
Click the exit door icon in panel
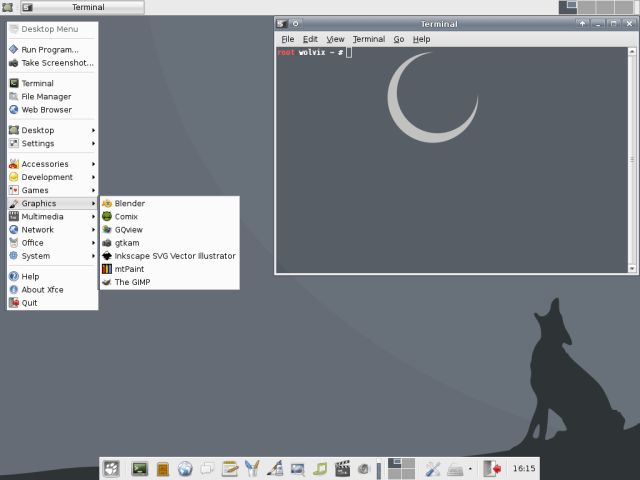[492, 468]
